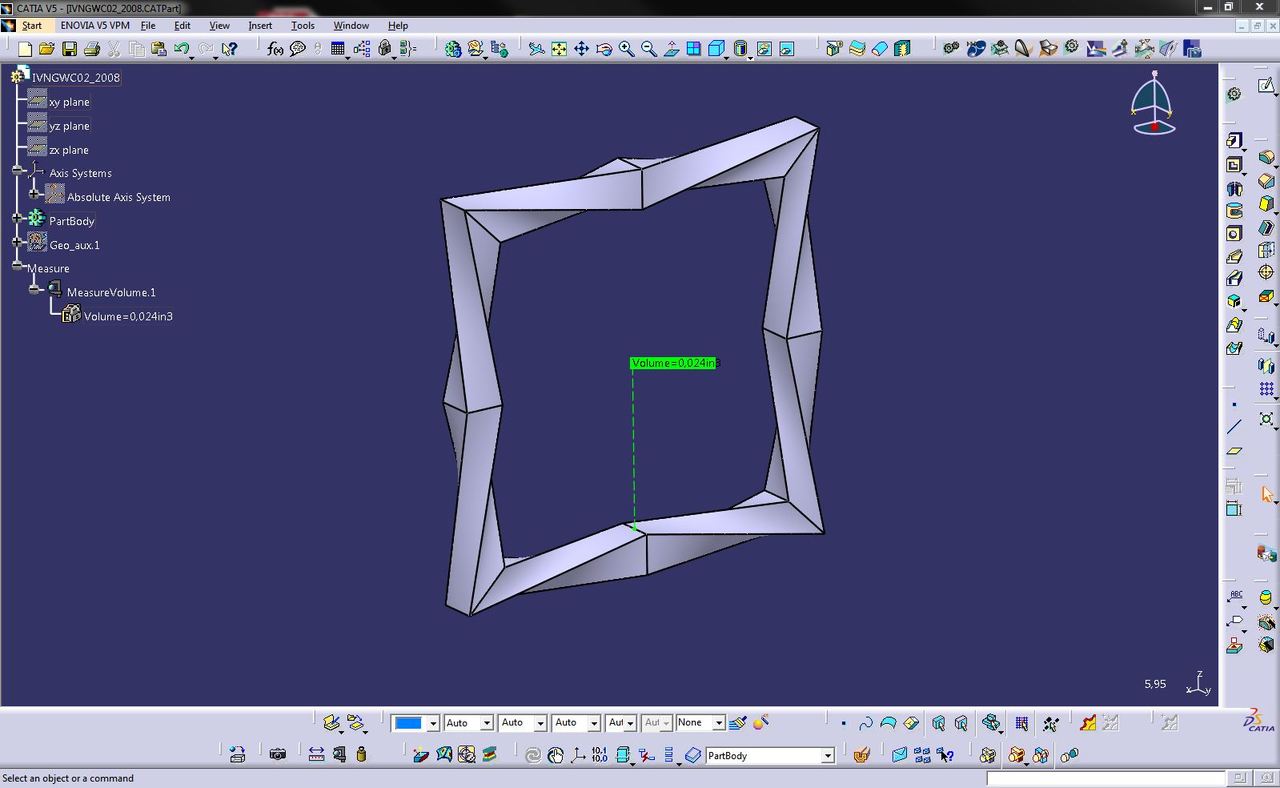Click the What's This help icon

(229, 49)
